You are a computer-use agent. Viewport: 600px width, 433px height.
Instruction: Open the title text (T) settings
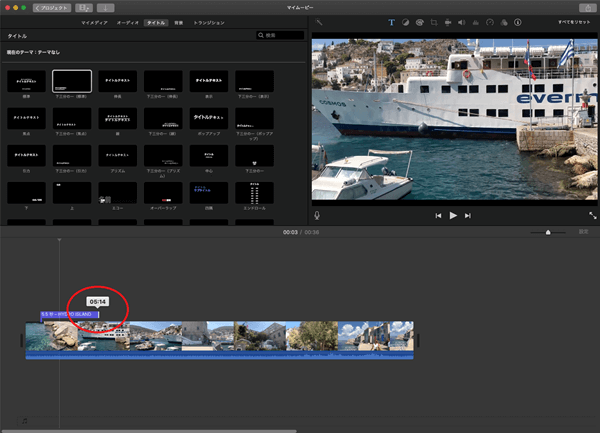point(390,21)
